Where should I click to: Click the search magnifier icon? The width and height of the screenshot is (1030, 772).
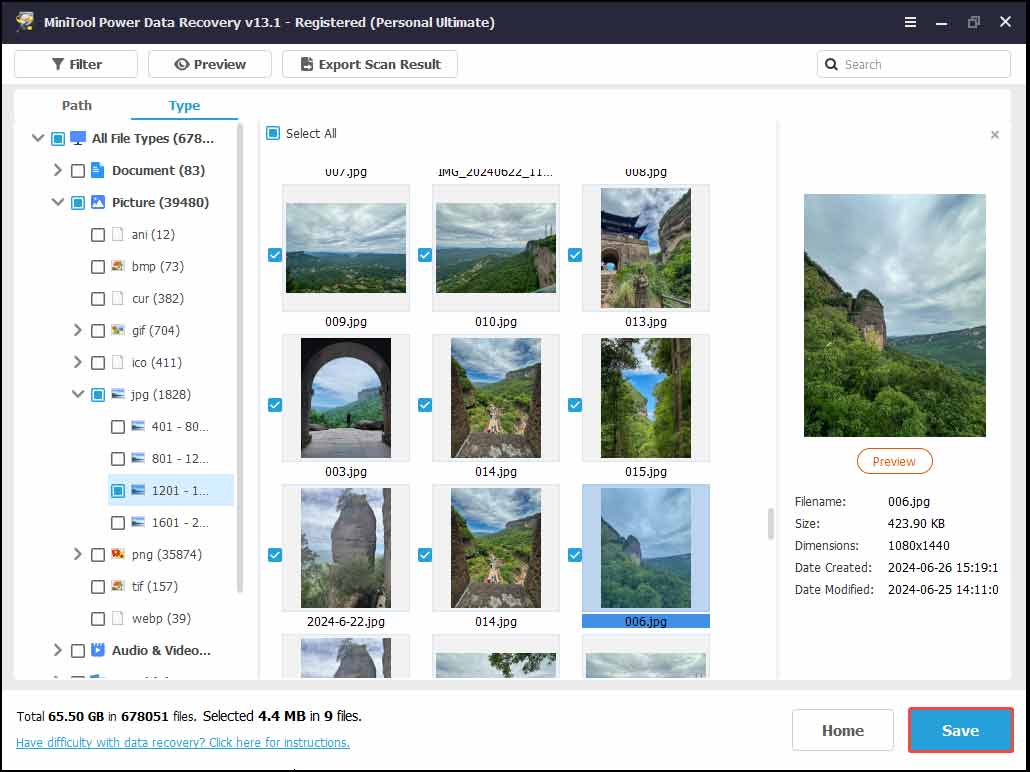pyautogui.click(x=831, y=64)
